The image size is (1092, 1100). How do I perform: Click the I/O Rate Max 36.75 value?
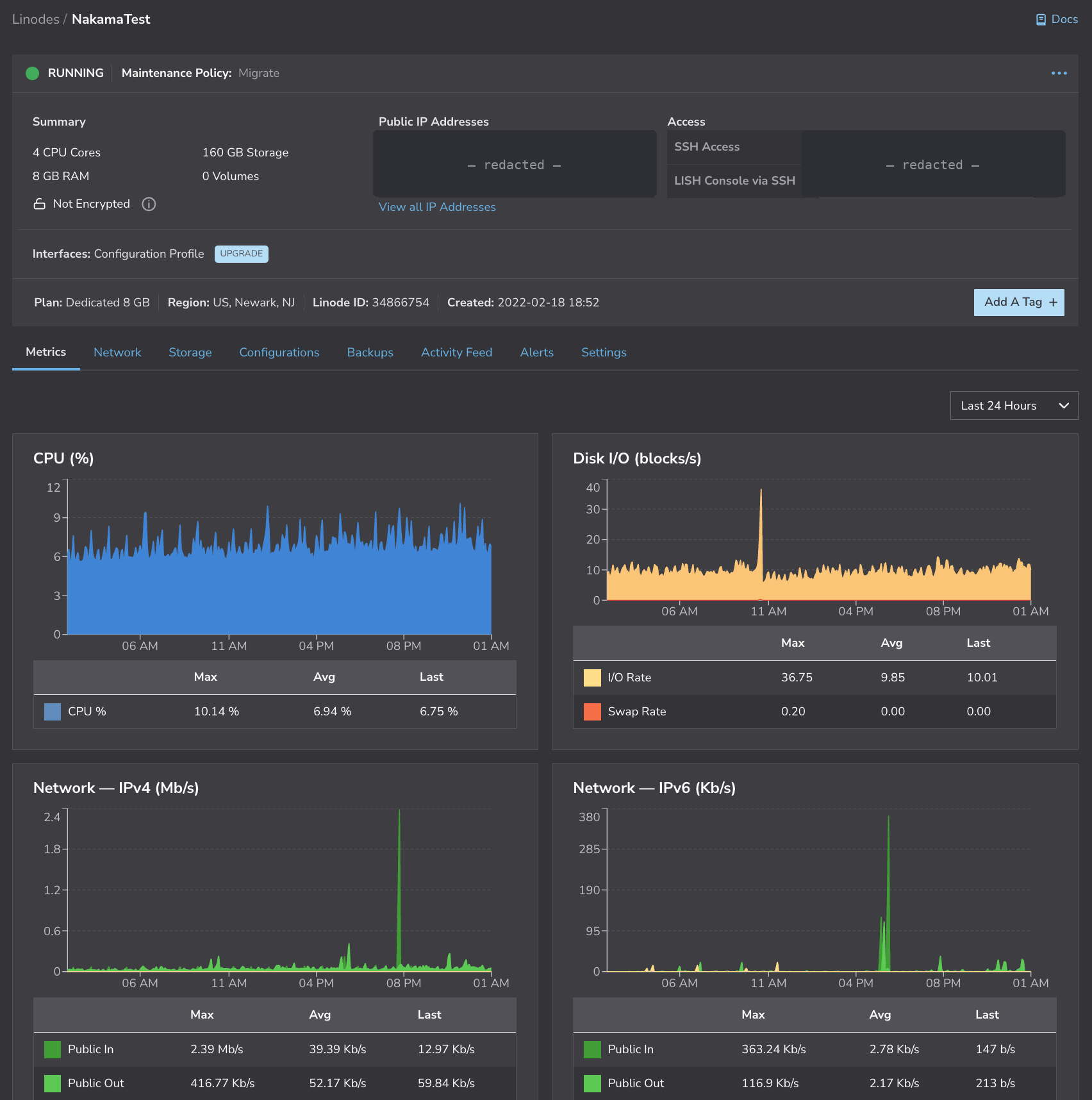(797, 678)
